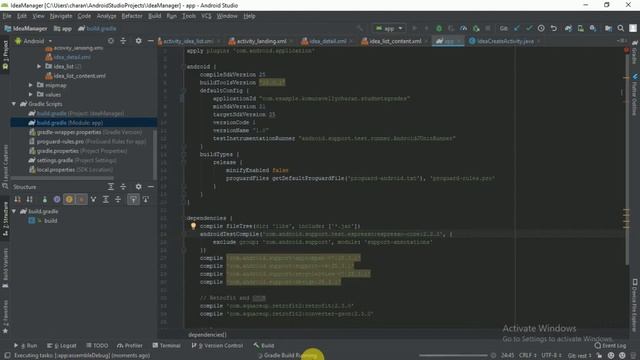Open the Android project view dropdown

pos(34,41)
